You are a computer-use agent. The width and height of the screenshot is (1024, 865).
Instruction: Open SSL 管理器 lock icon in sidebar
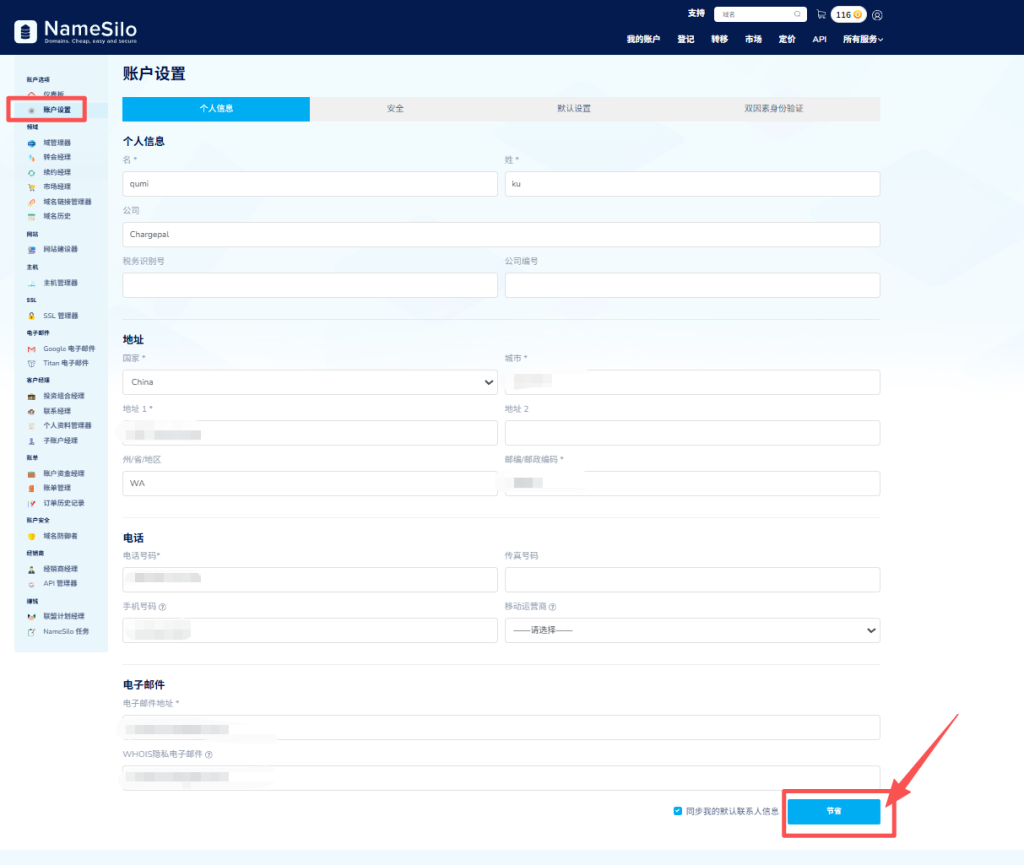coord(32,316)
